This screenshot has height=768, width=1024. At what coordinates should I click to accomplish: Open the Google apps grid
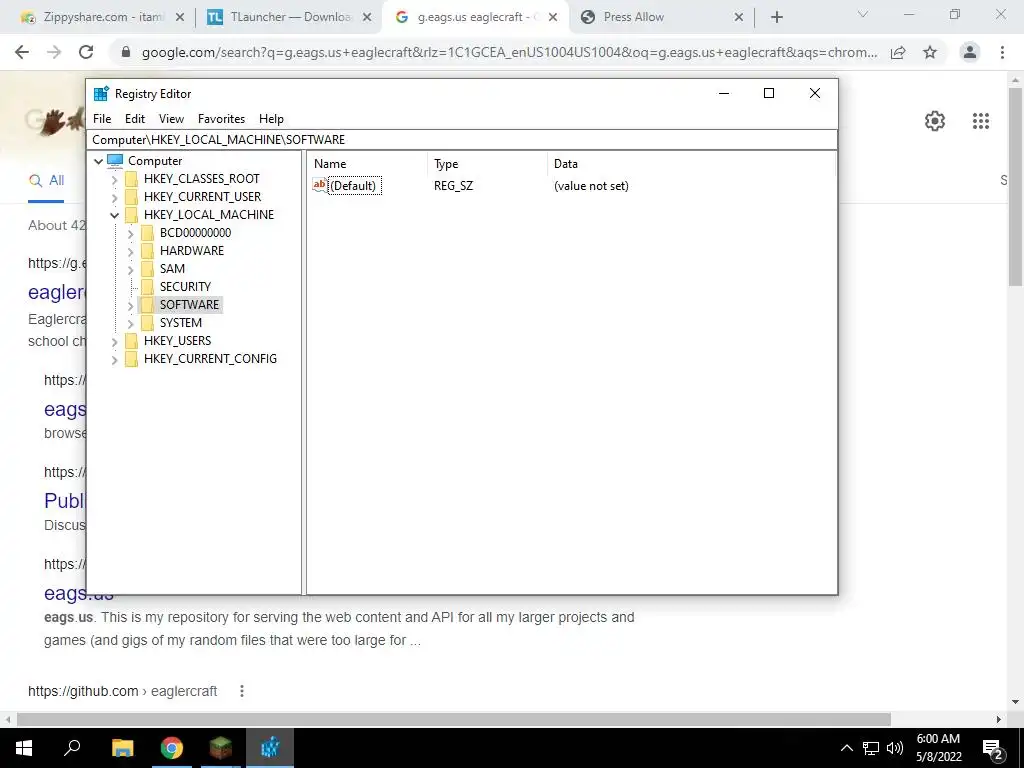tap(981, 121)
